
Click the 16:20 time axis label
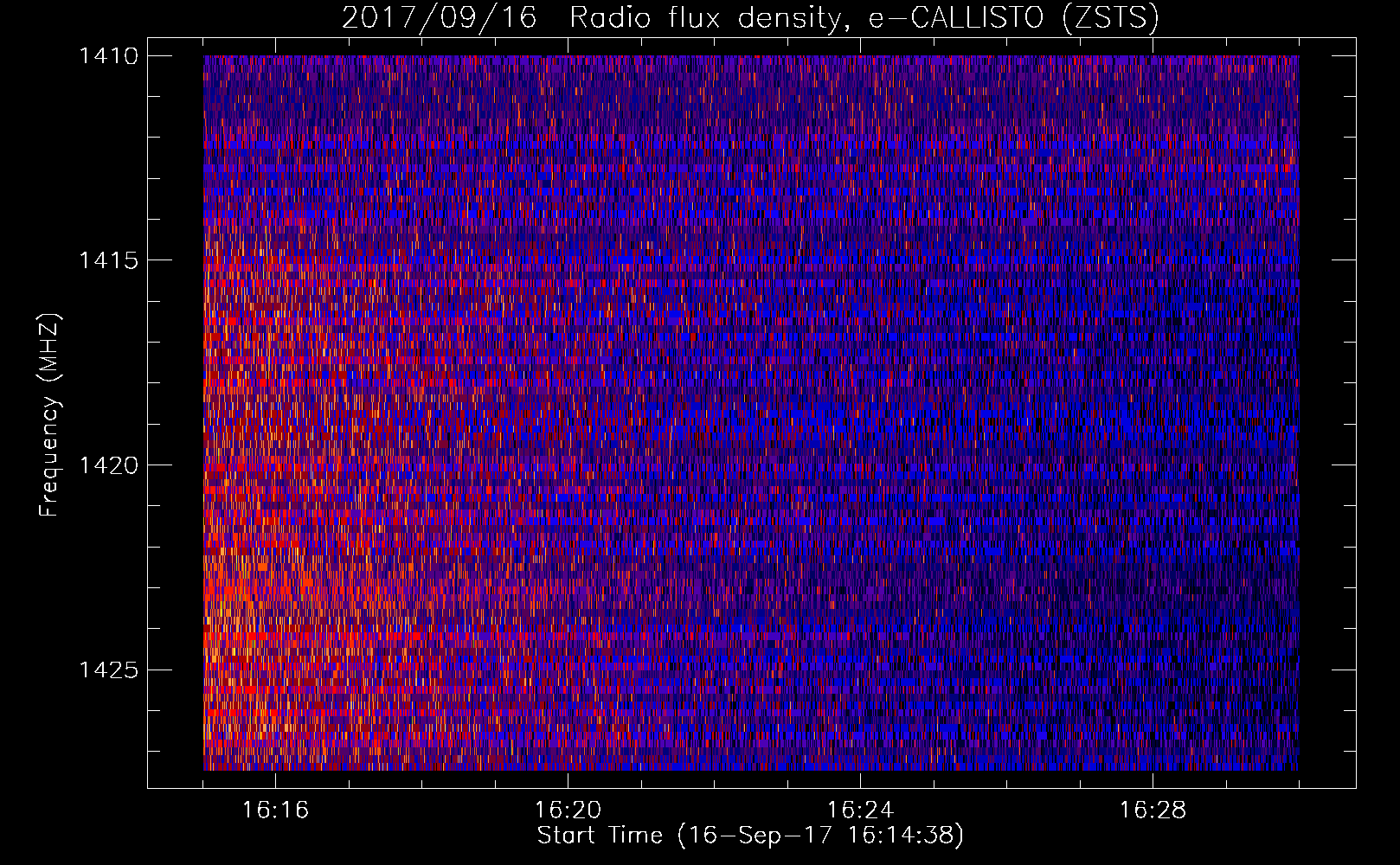[568, 811]
